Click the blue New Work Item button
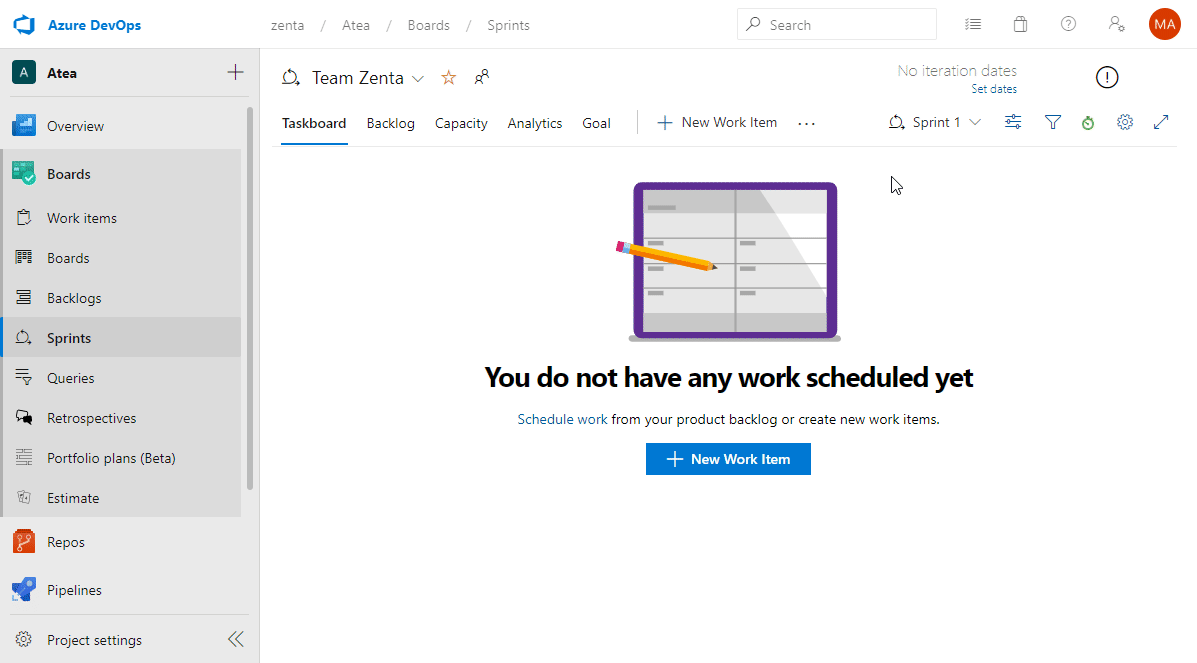The height and width of the screenshot is (663, 1197). 728,459
